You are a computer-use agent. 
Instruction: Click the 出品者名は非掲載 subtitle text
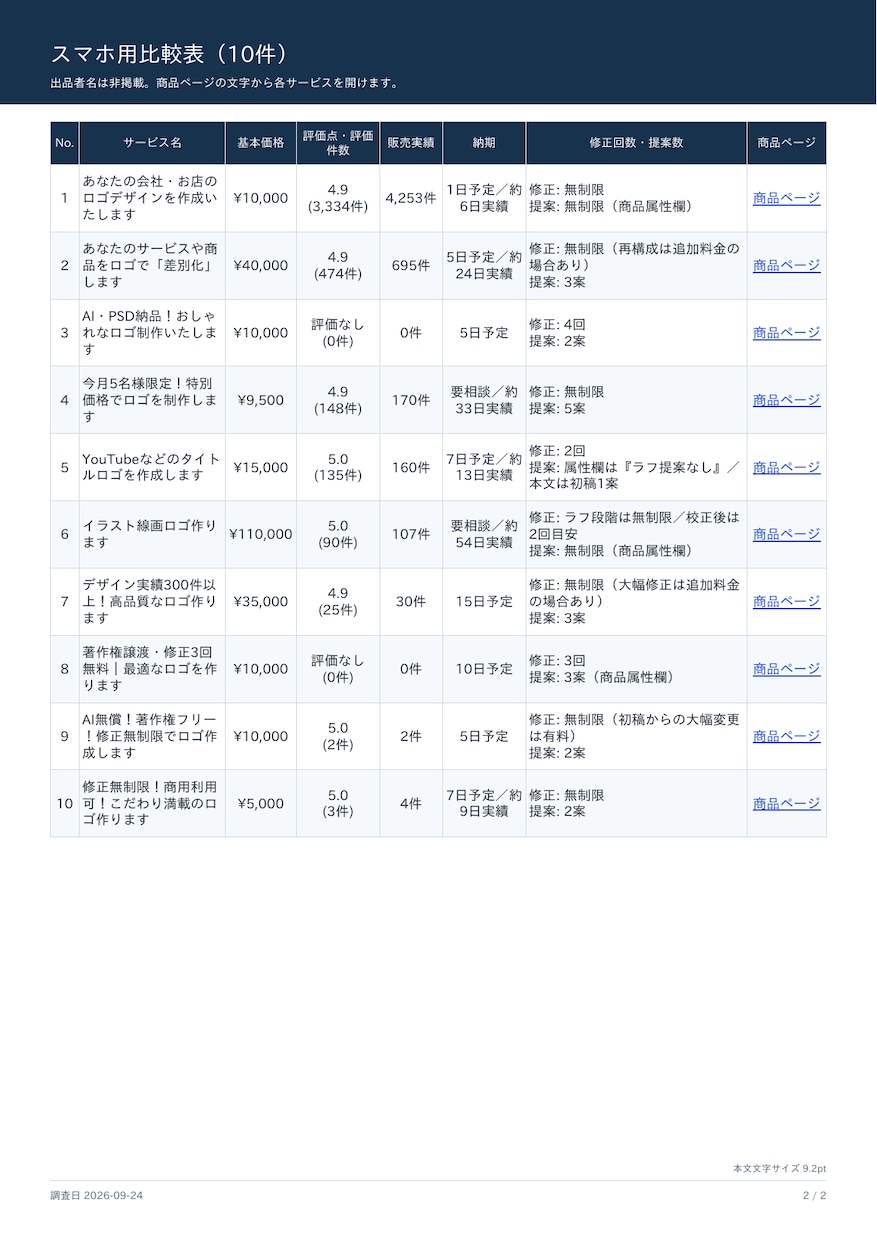point(225,83)
